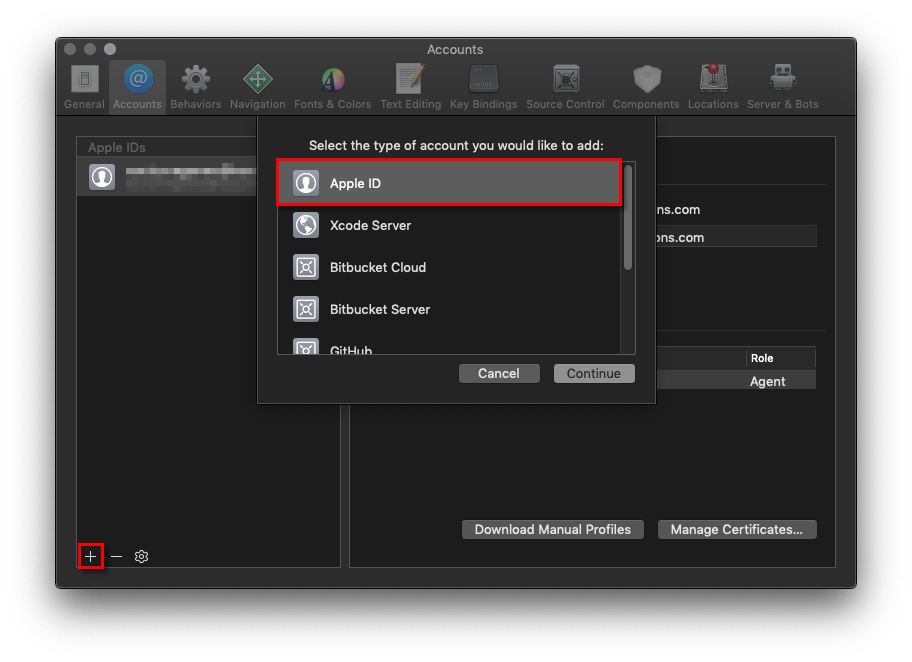912x662 pixels.
Task: Open the gear actions menu below accounts
Action: (x=141, y=556)
